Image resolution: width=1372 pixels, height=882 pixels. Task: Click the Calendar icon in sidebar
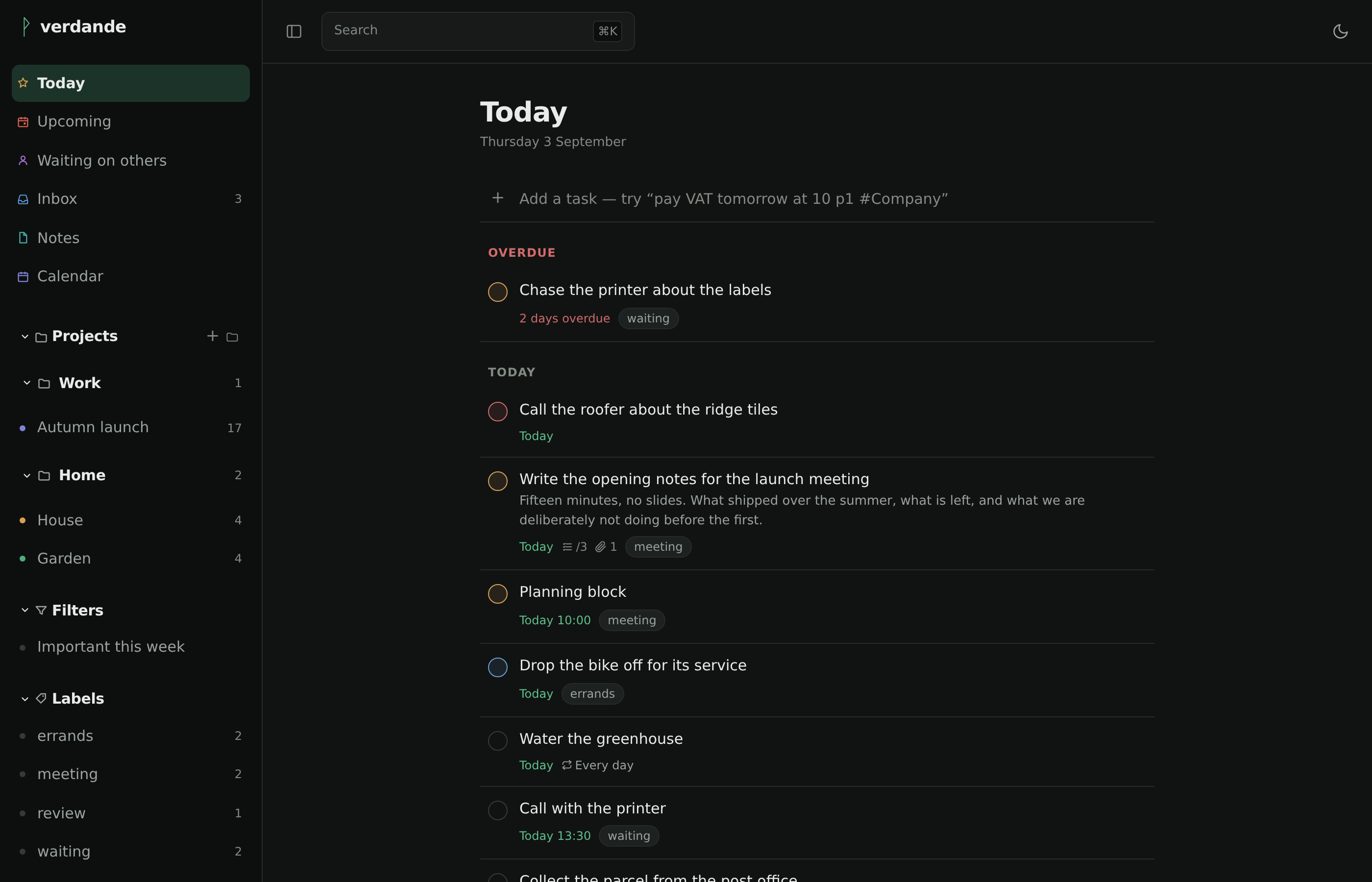(x=23, y=277)
